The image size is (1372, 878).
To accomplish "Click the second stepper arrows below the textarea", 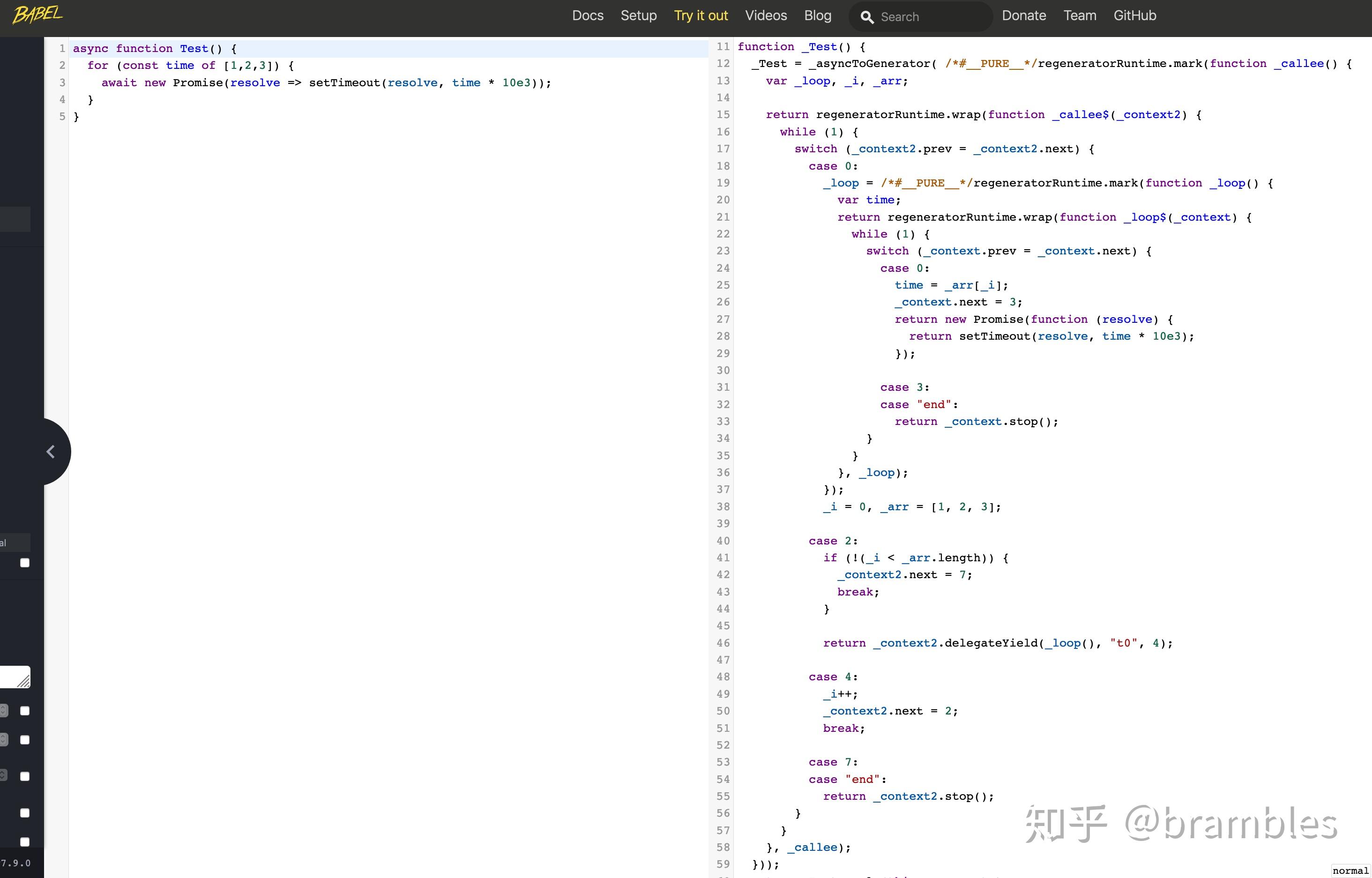I will click(x=3, y=739).
